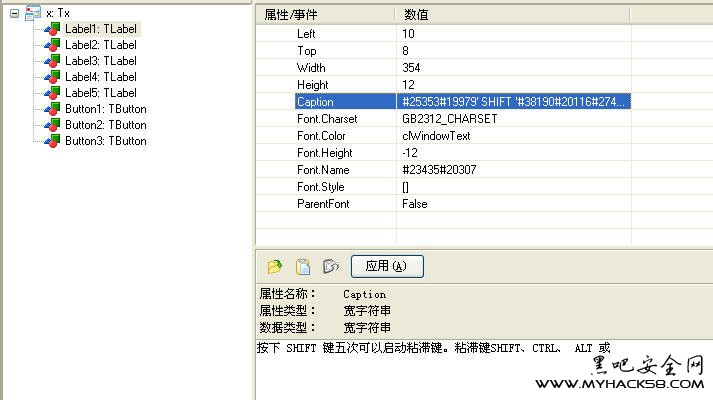Select Label5: TLabel in the component tree
Viewport: 713px width, 400px height.
(100, 93)
